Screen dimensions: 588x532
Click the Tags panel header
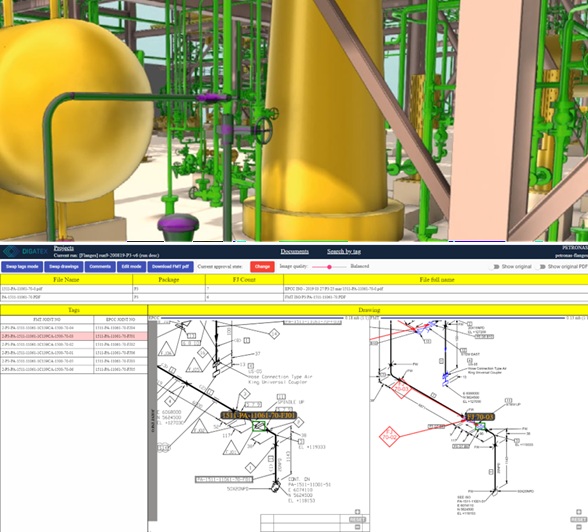tap(74, 310)
